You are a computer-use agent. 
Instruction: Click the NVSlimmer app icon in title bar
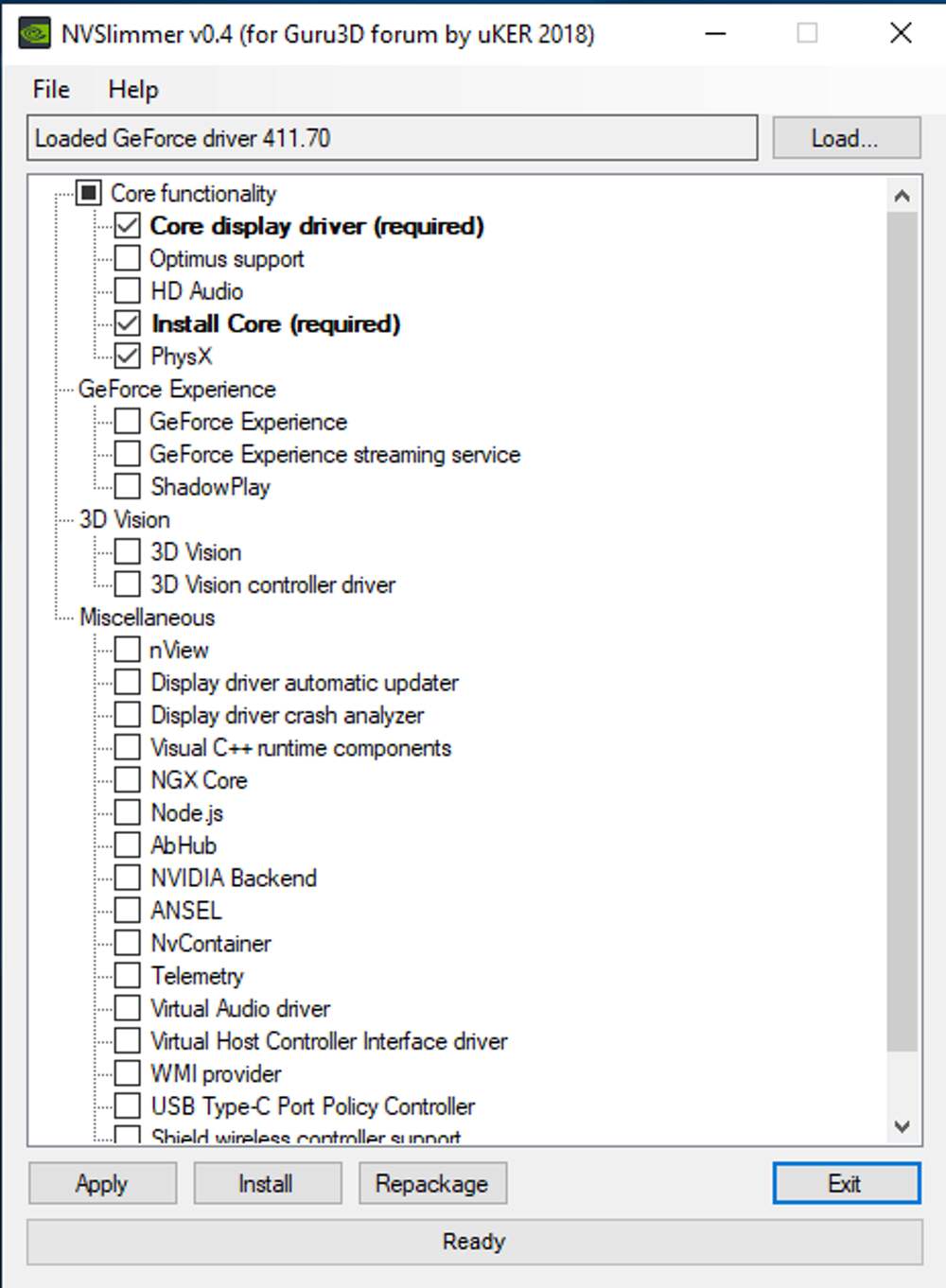35,33
